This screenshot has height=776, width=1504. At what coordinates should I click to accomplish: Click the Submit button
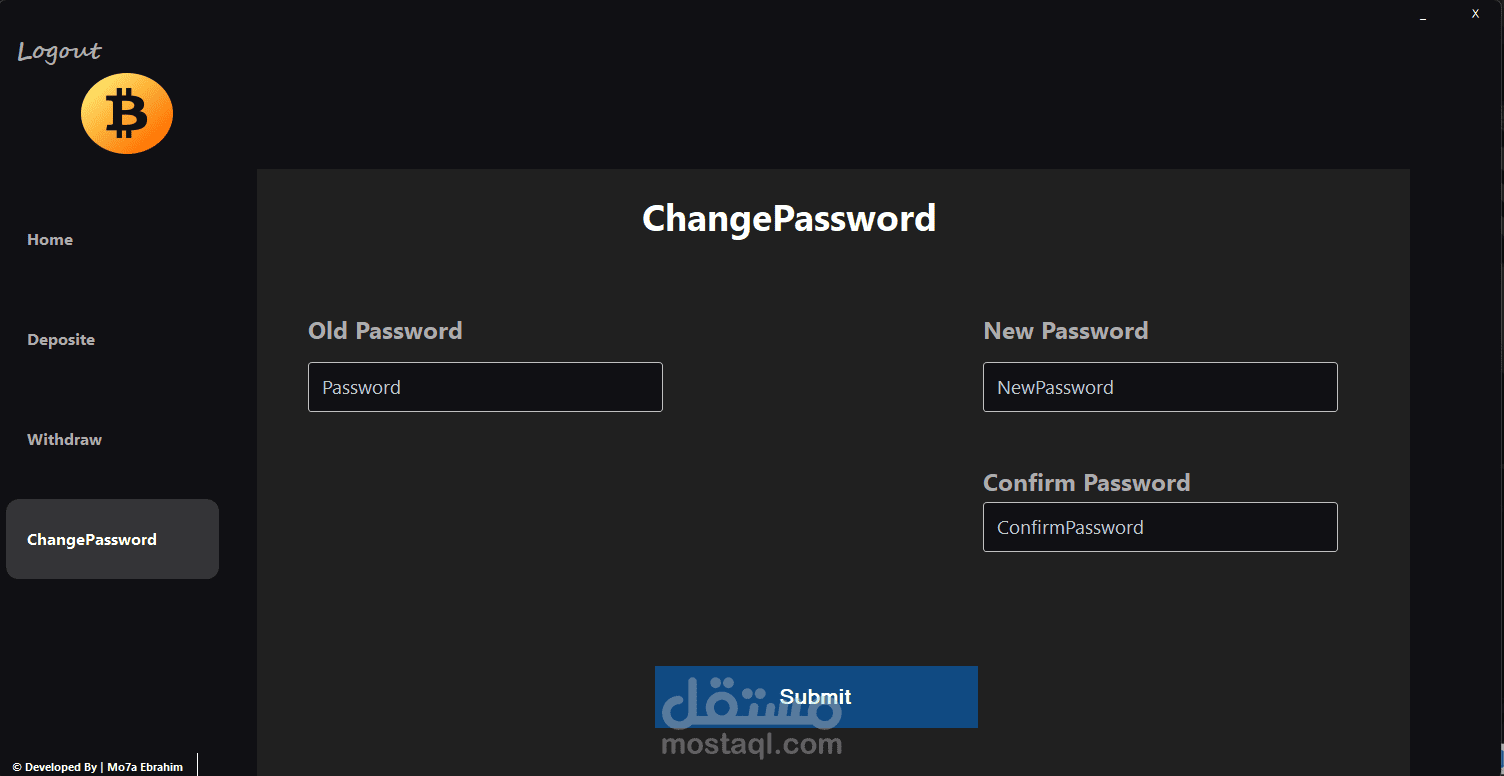pyautogui.click(x=816, y=697)
